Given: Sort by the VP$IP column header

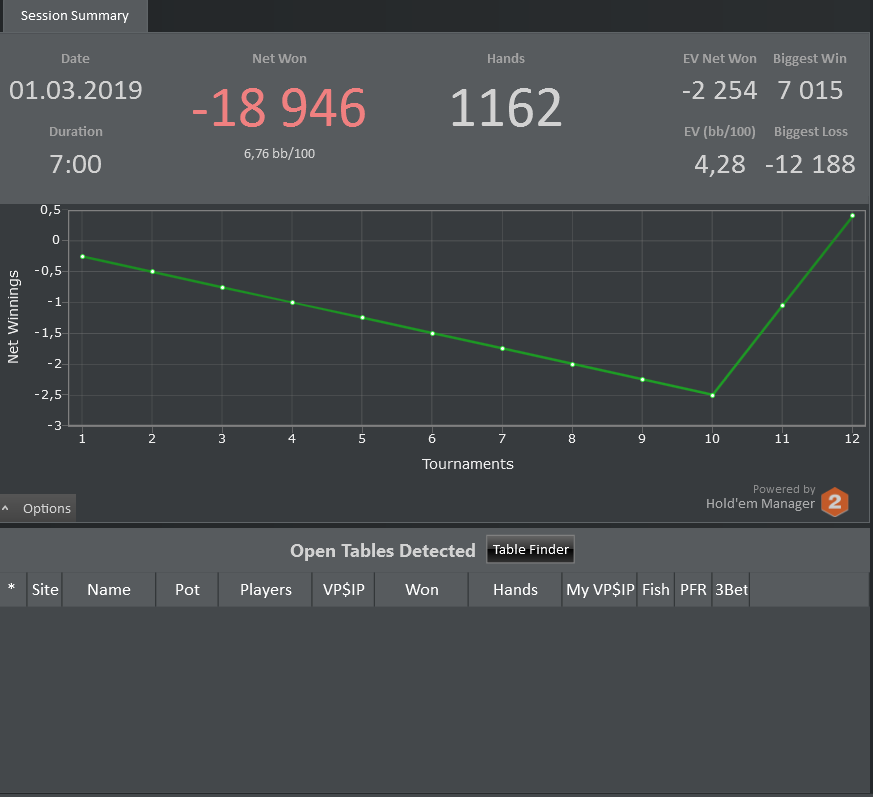Looking at the screenshot, I should point(344,589).
